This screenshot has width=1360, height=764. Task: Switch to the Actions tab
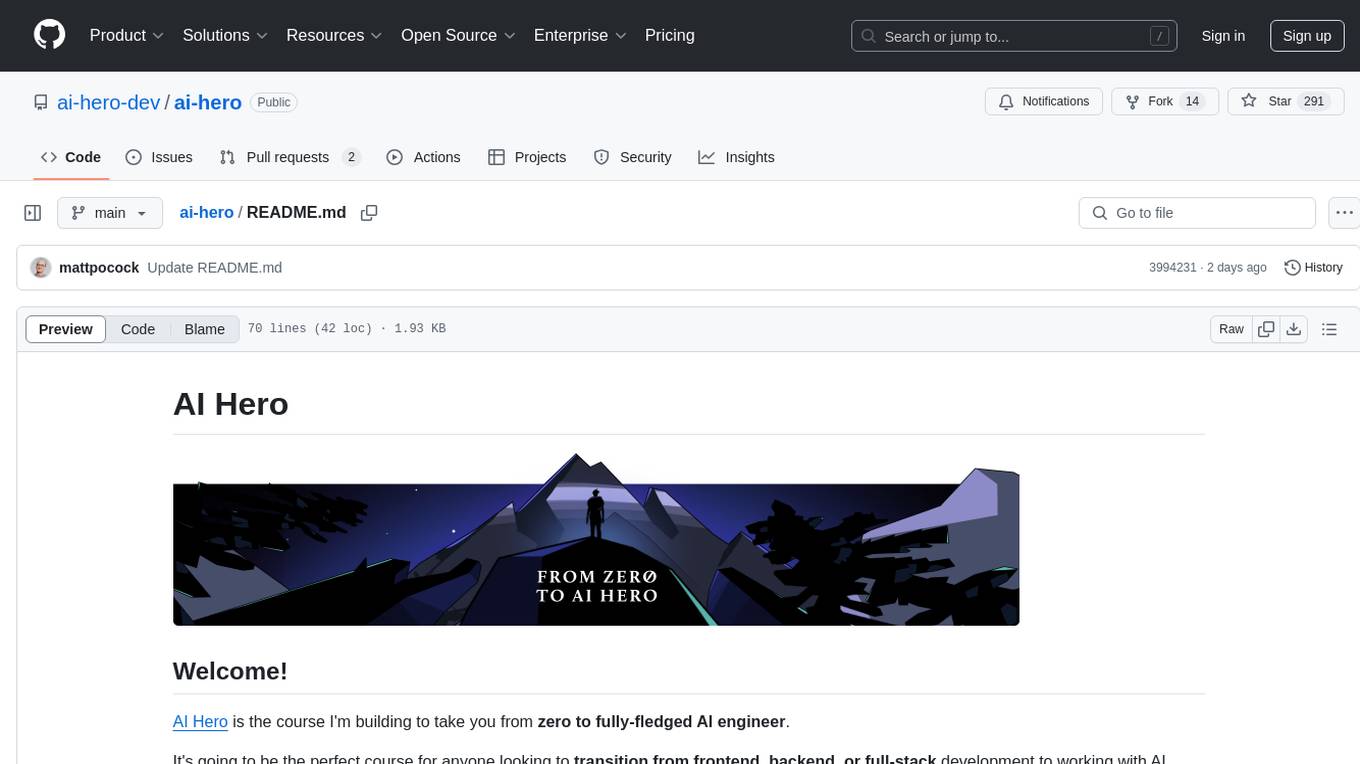[423, 157]
